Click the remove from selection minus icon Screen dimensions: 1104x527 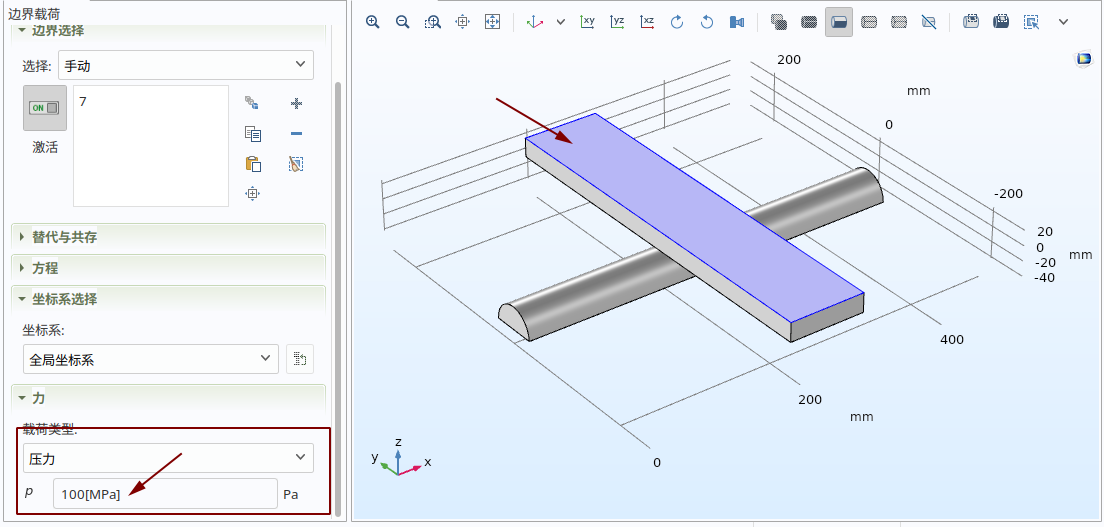pyautogui.click(x=296, y=134)
